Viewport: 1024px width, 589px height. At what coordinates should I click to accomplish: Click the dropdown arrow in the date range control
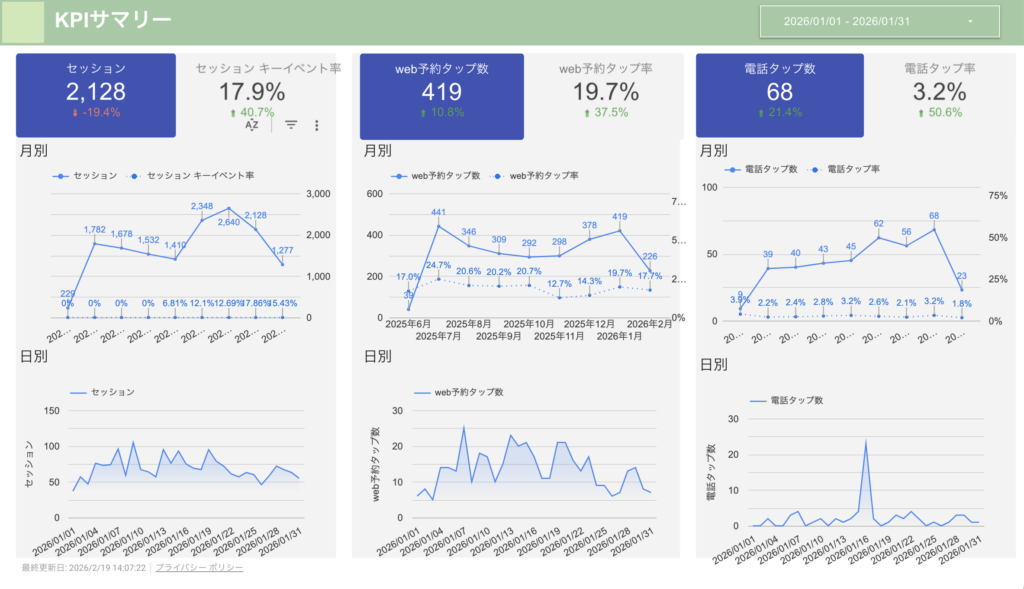(x=970, y=21)
